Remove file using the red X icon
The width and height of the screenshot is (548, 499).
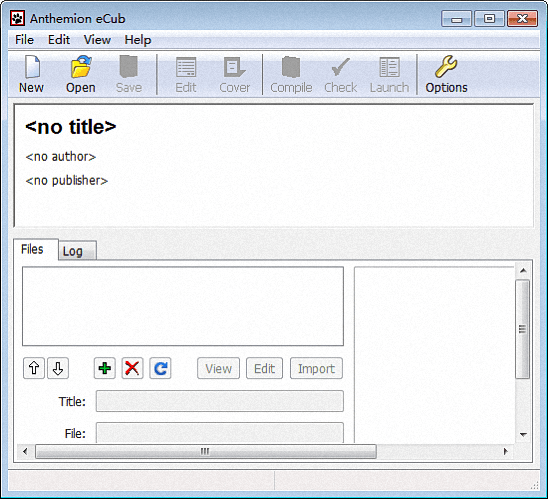[132, 368]
